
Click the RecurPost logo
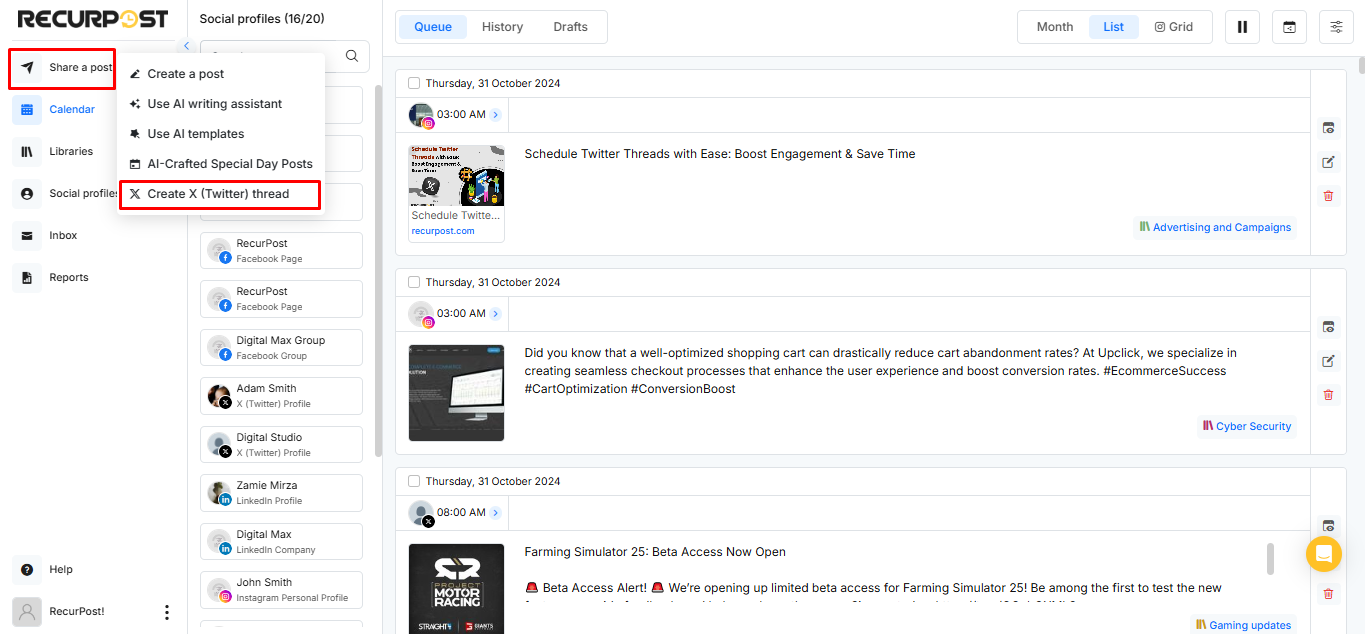pos(93,19)
